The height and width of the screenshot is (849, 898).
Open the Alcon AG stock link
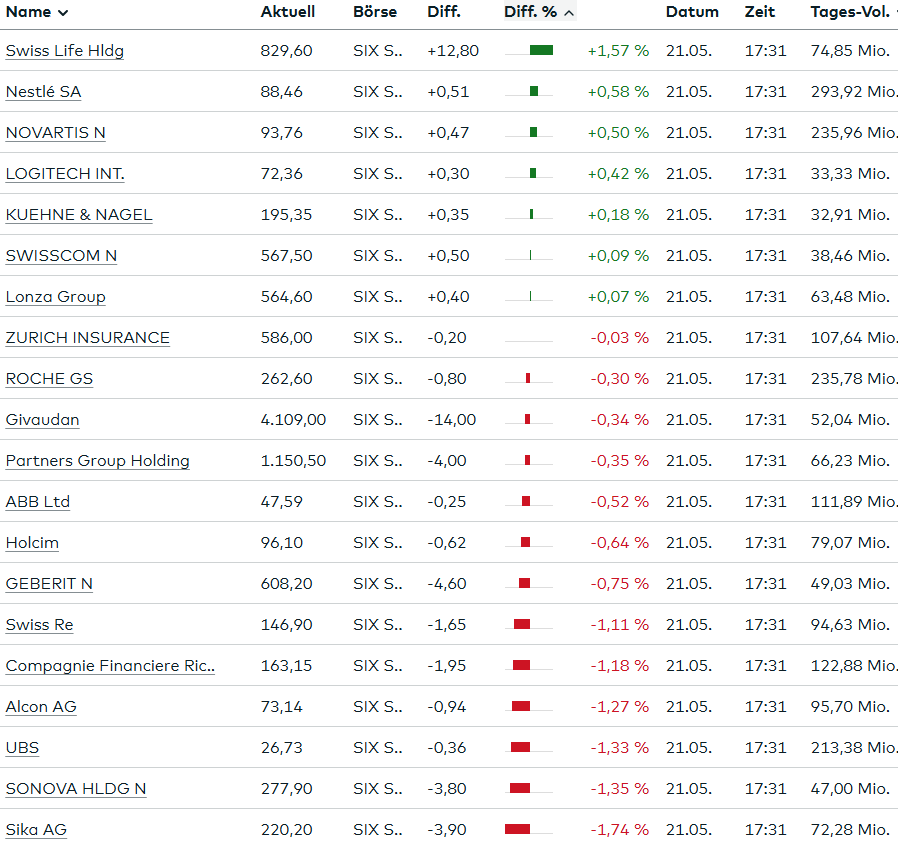click(x=41, y=707)
